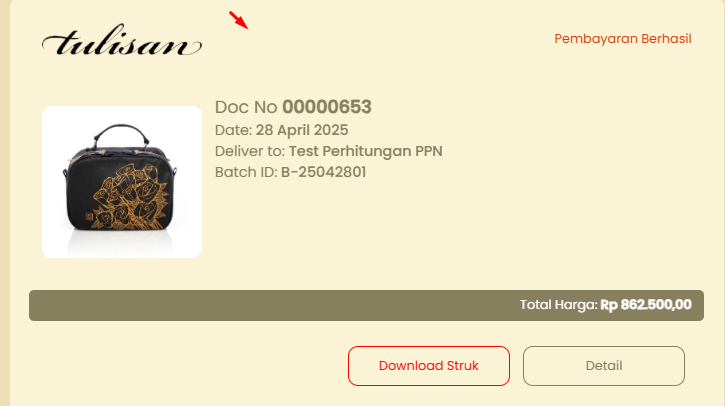Click the bag's top handle in image
Screen dimensions: 725x406
click(x=121, y=134)
